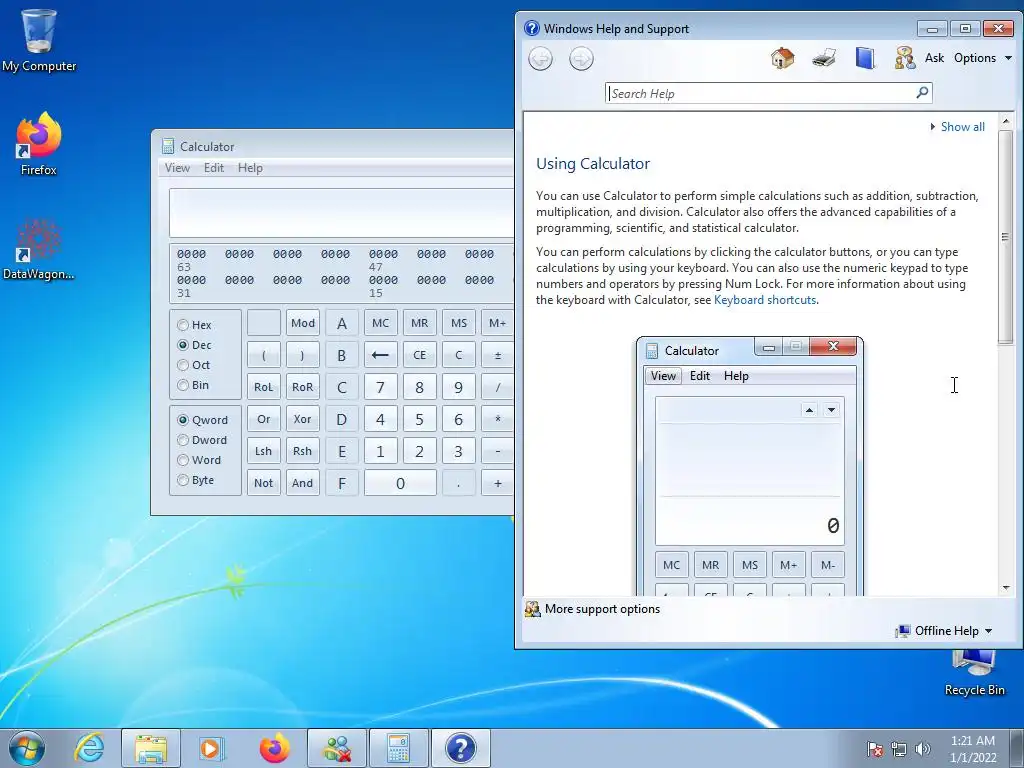The width and height of the screenshot is (1024, 768).
Task: Switch to Calculator via taskbar button
Action: [398, 748]
